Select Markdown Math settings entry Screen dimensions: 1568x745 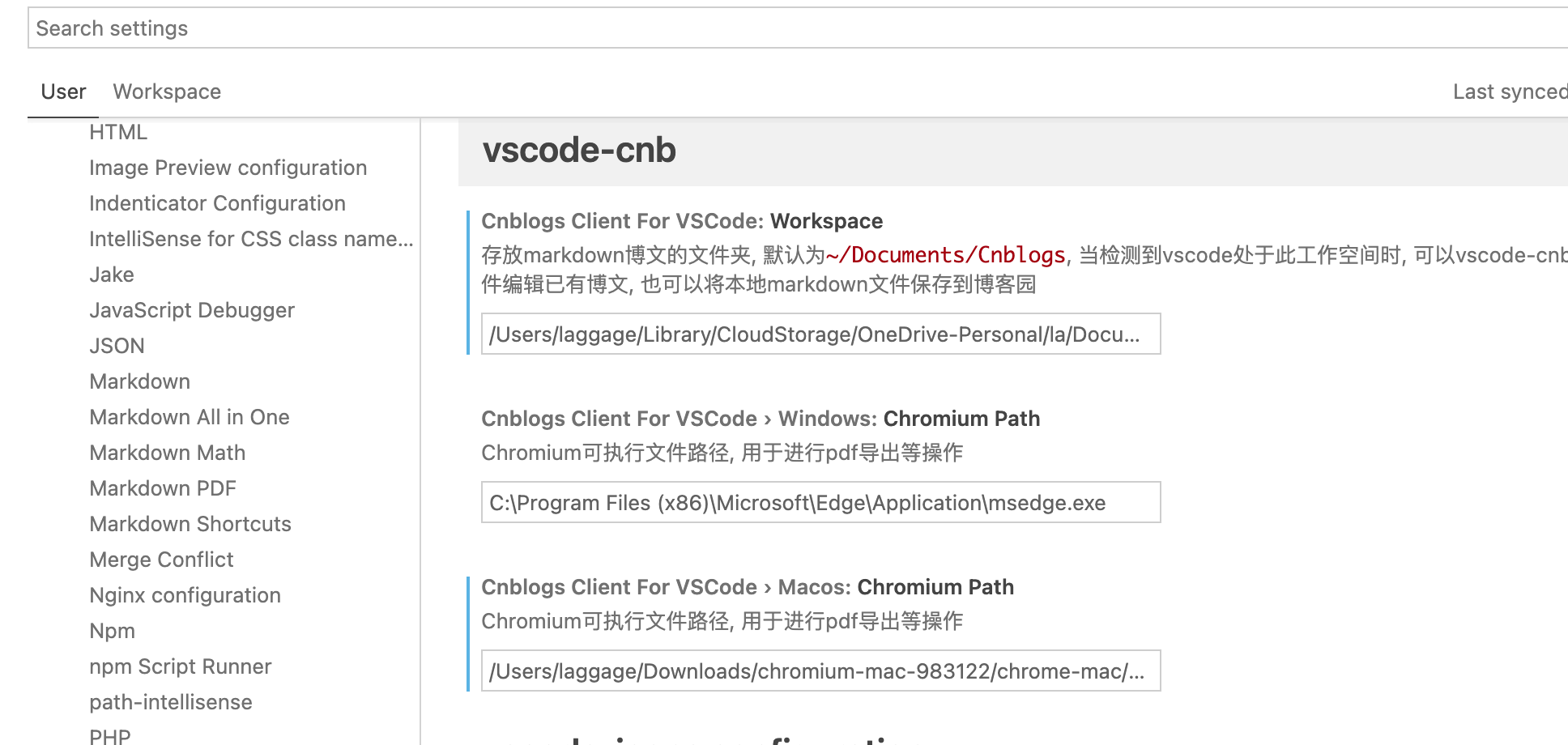pyautogui.click(x=167, y=453)
